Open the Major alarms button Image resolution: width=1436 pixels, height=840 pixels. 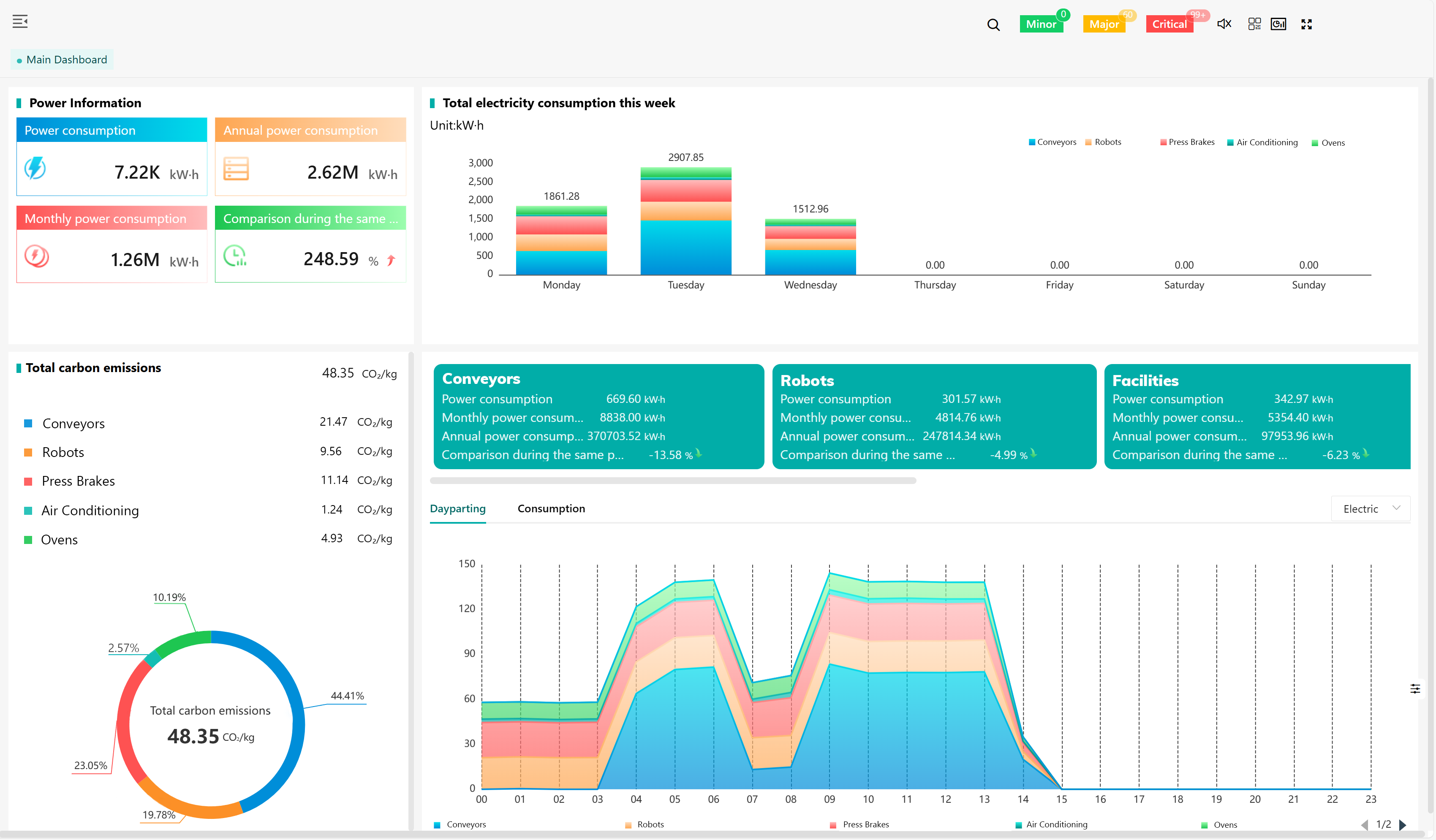pyautogui.click(x=1104, y=24)
